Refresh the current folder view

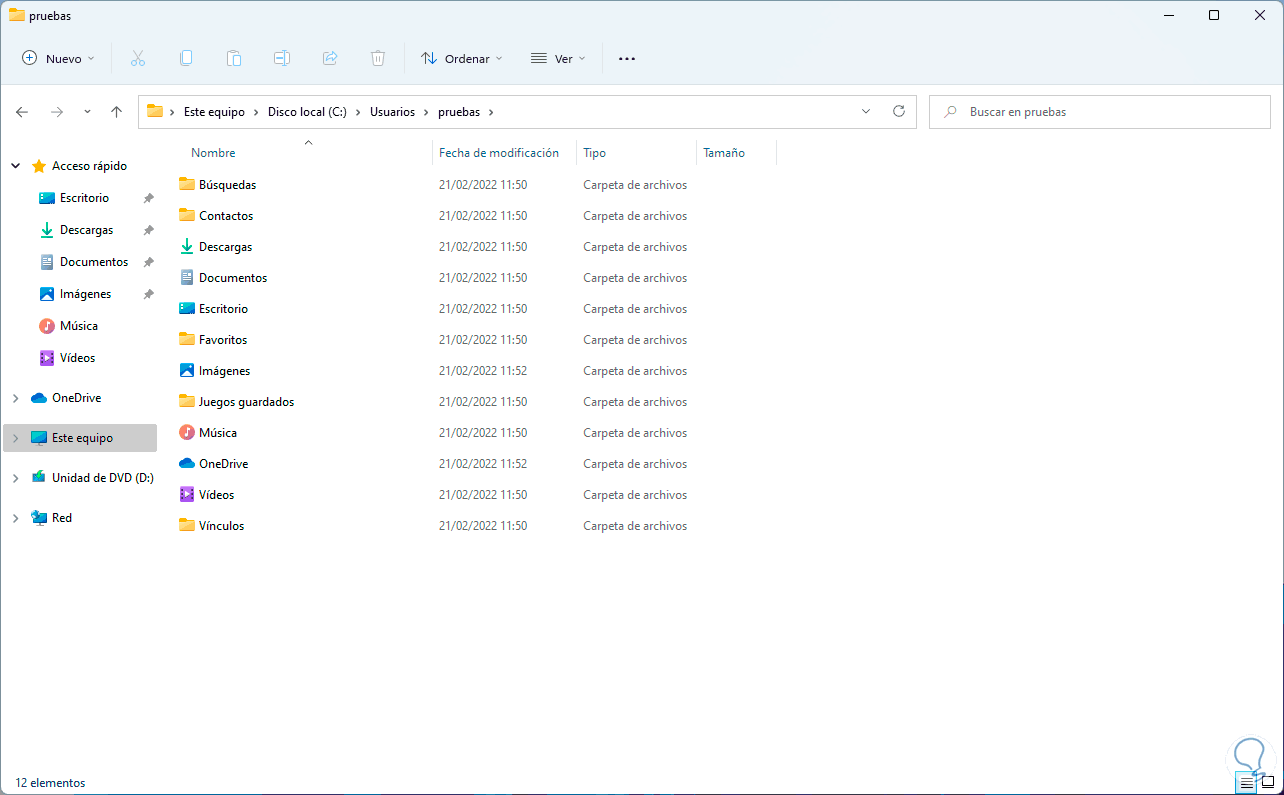tap(899, 111)
